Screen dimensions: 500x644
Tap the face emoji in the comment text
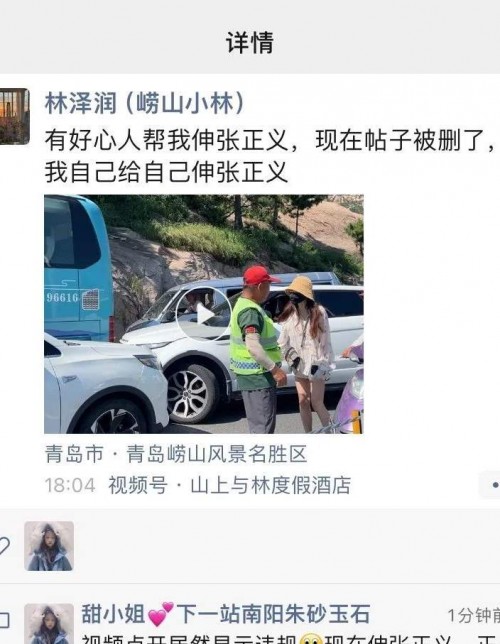point(311,639)
